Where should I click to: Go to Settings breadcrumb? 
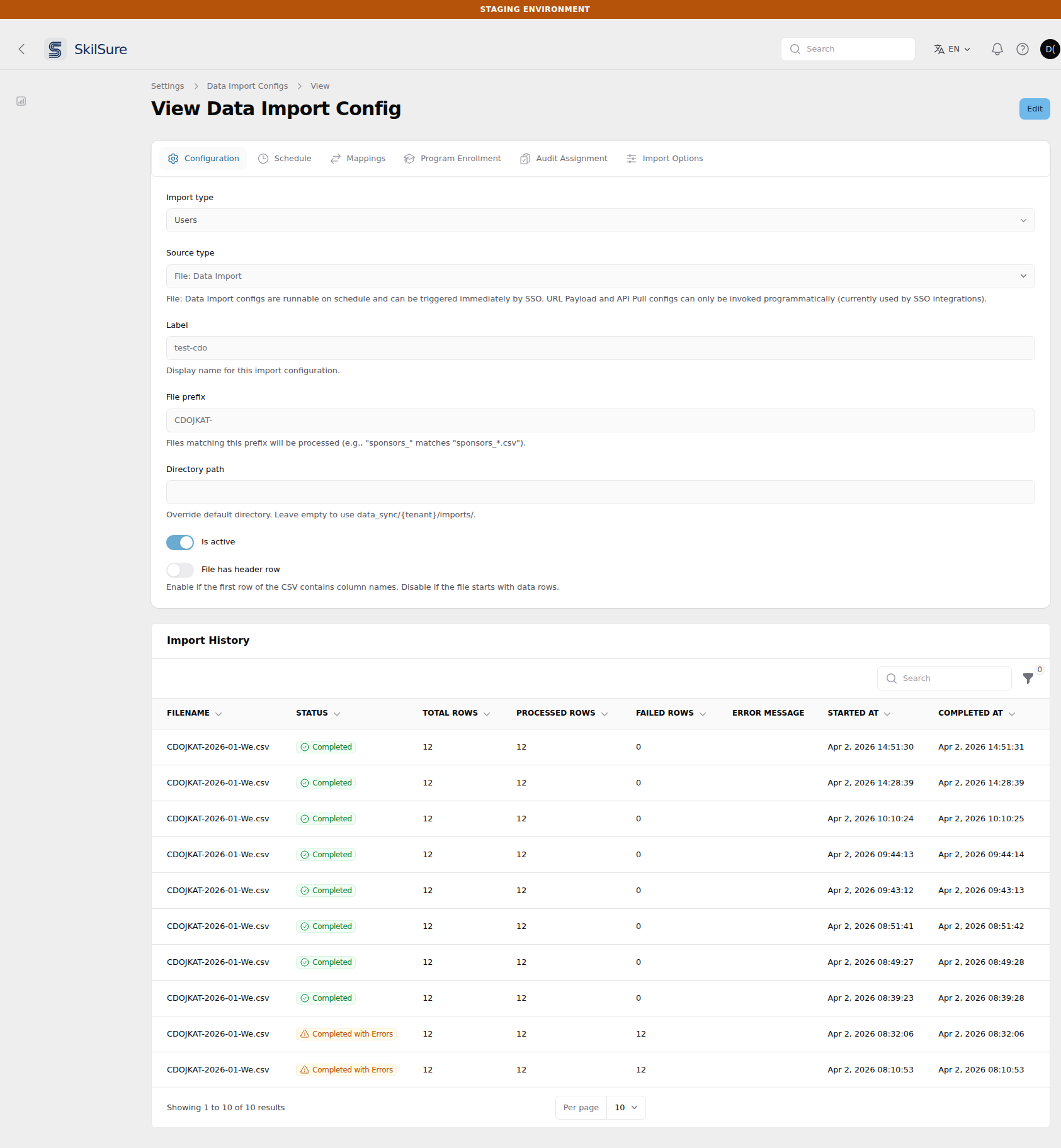(167, 86)
